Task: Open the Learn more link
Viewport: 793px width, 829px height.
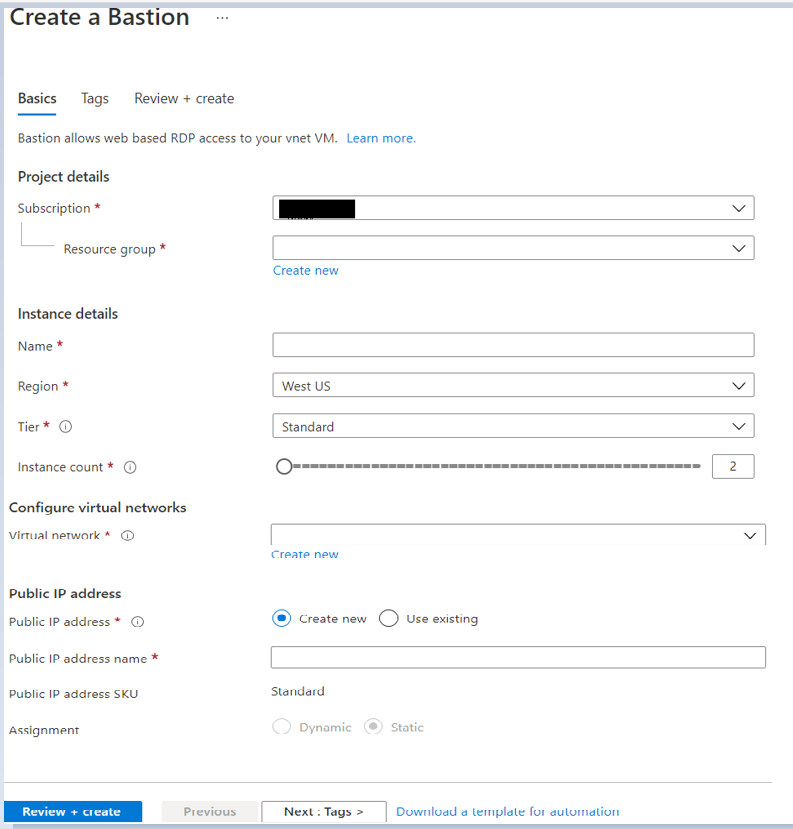Action: 381,138
